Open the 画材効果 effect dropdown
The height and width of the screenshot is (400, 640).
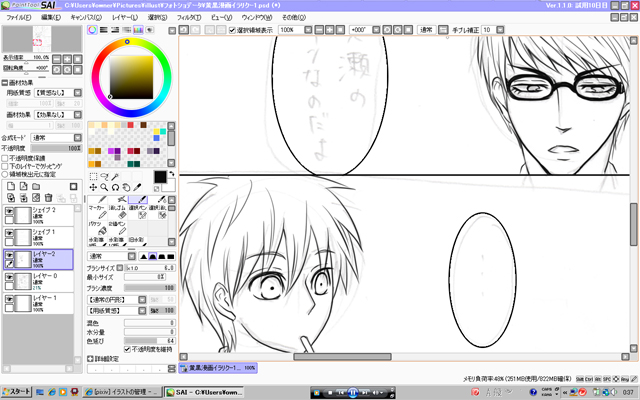(x=78, y=115)
